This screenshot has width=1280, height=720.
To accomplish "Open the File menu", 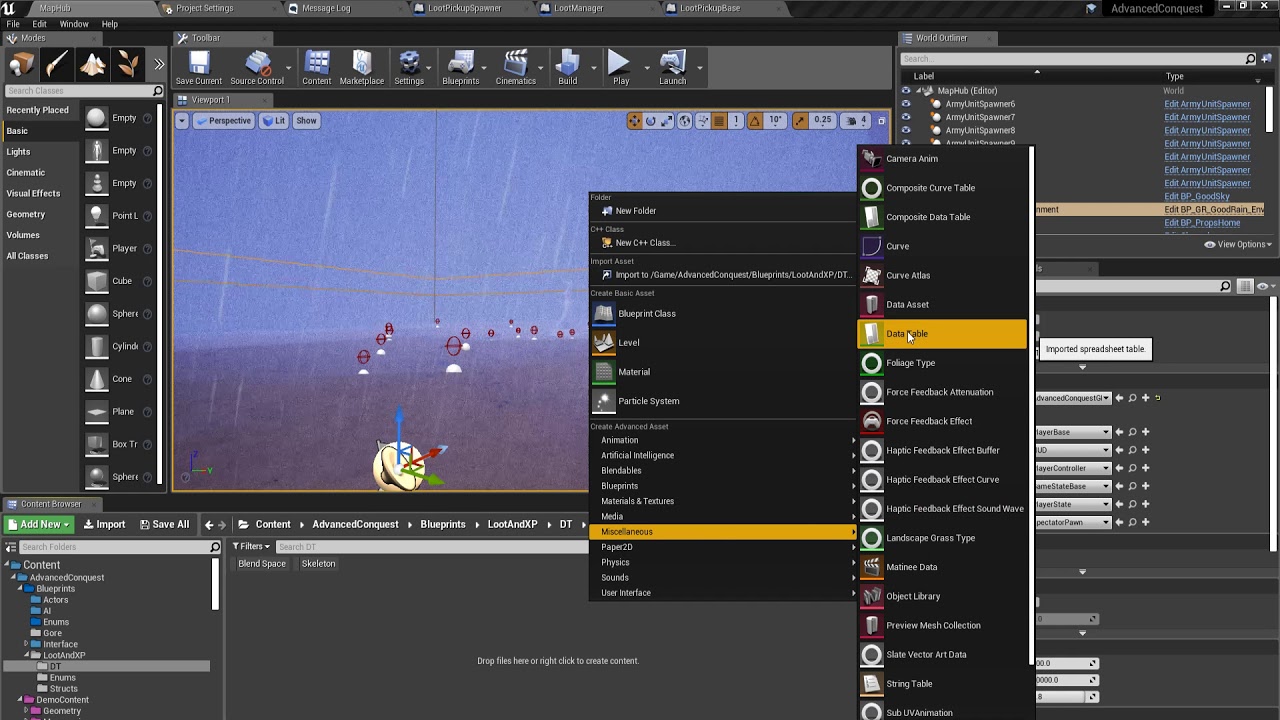I will (13, 24).
